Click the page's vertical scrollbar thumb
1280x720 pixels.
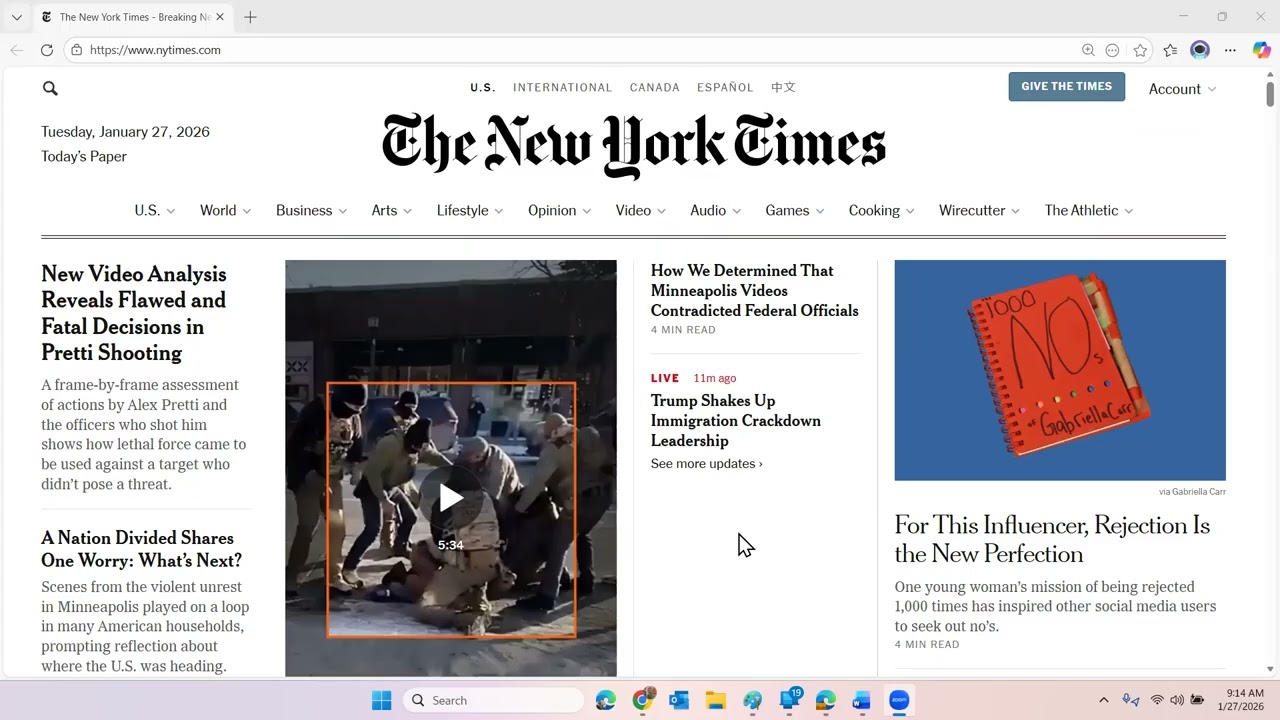(x=1270, y=94)
